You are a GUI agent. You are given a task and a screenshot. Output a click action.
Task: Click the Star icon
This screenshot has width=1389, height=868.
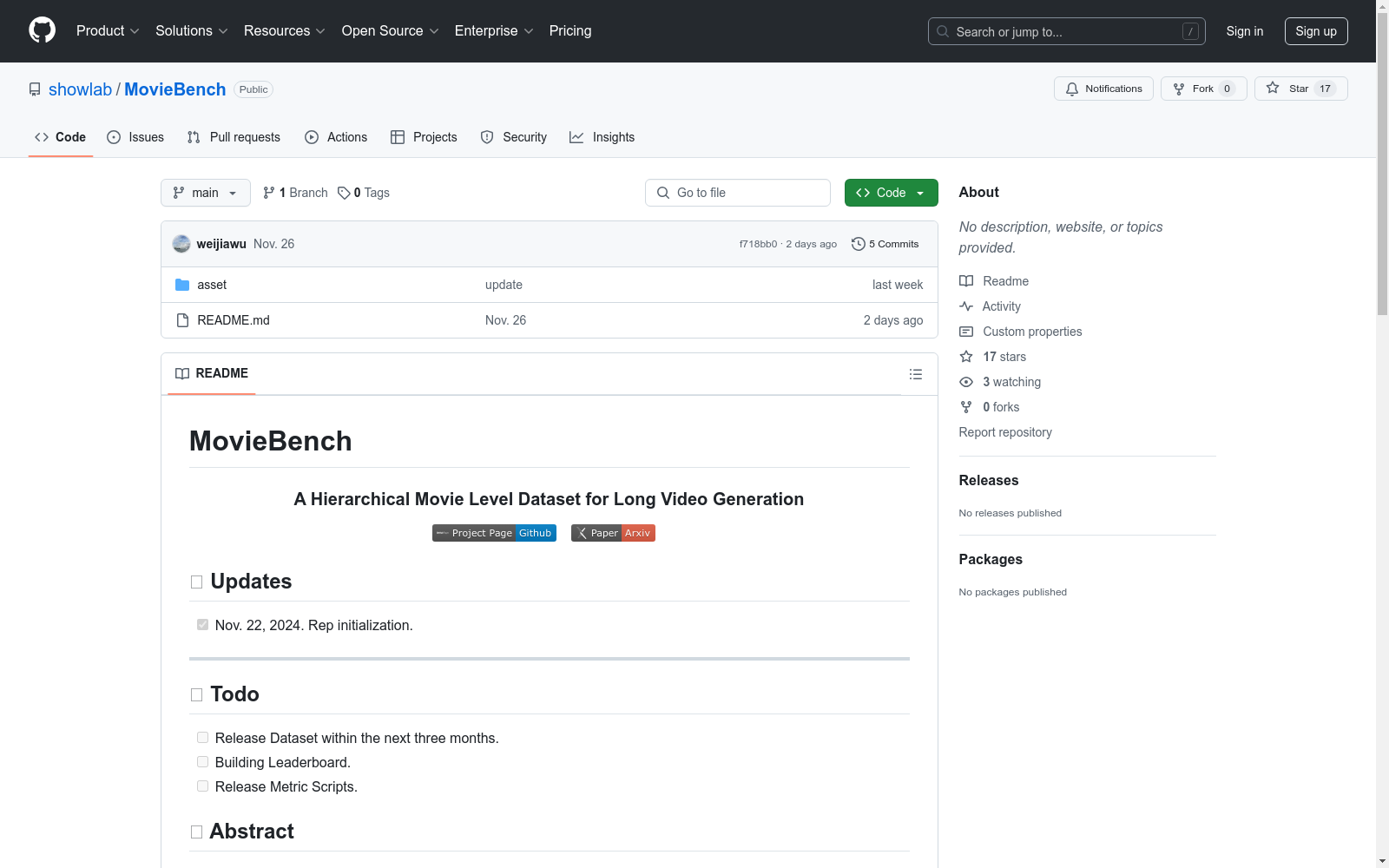(x=1273, y=88)
